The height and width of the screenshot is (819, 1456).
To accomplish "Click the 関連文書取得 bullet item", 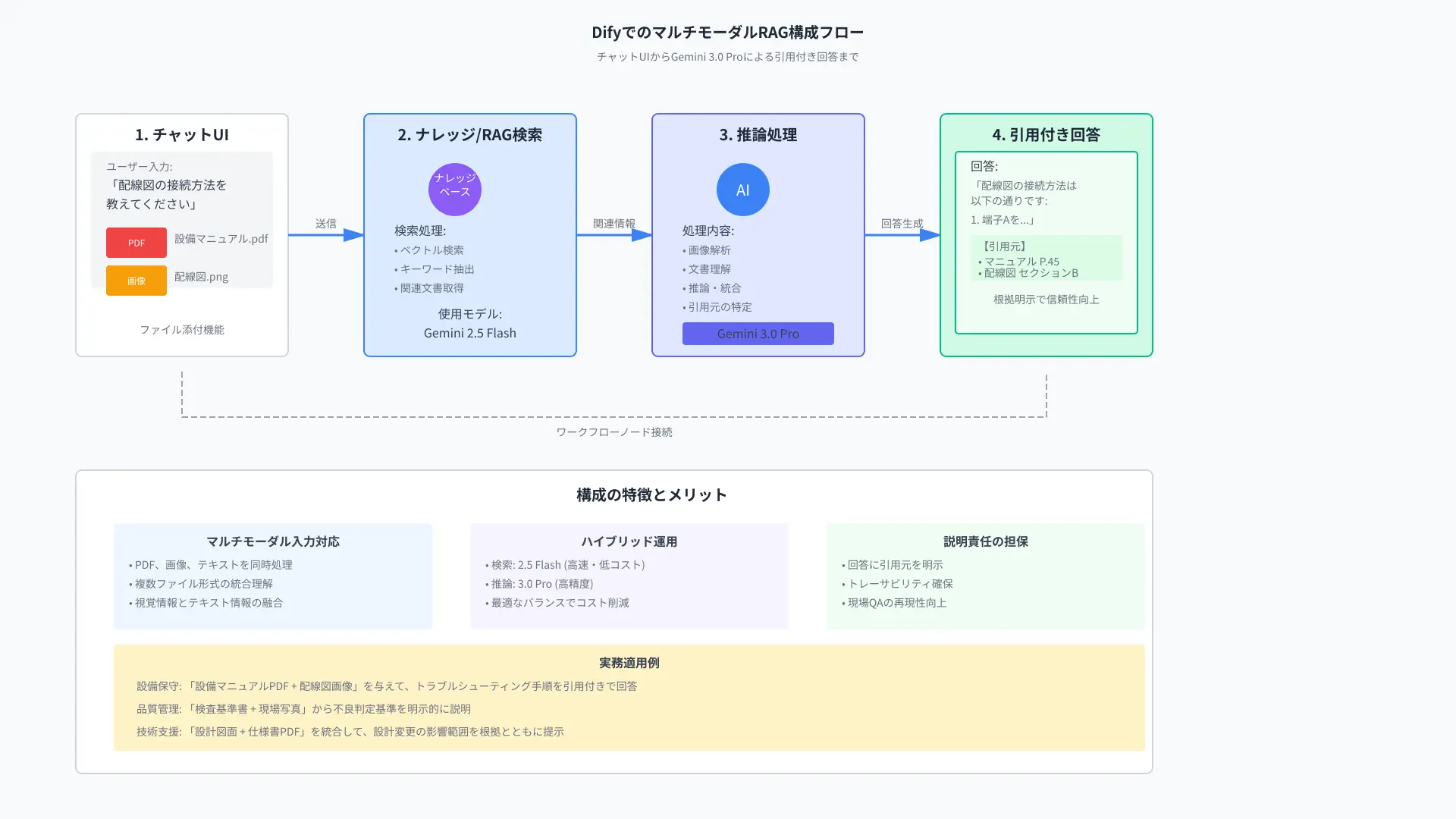I will tap(429, 288).
